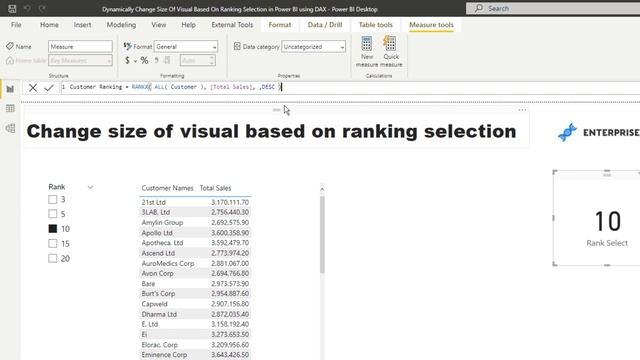The width and height of the screenshot is (640, 360).
Task: Open the Modeling ribbon tab
Action: (x=121, y=25)
